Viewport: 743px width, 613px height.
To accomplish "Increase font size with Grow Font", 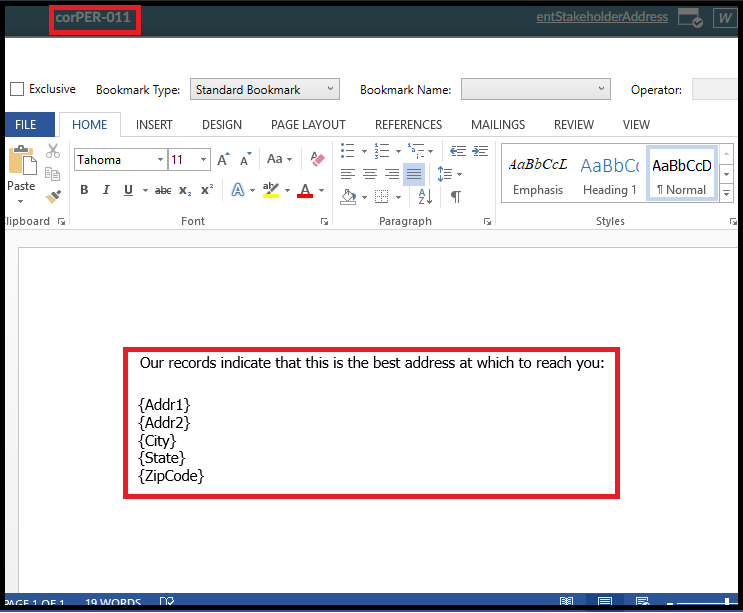I will pyautogui.click(x=223, y=159).
